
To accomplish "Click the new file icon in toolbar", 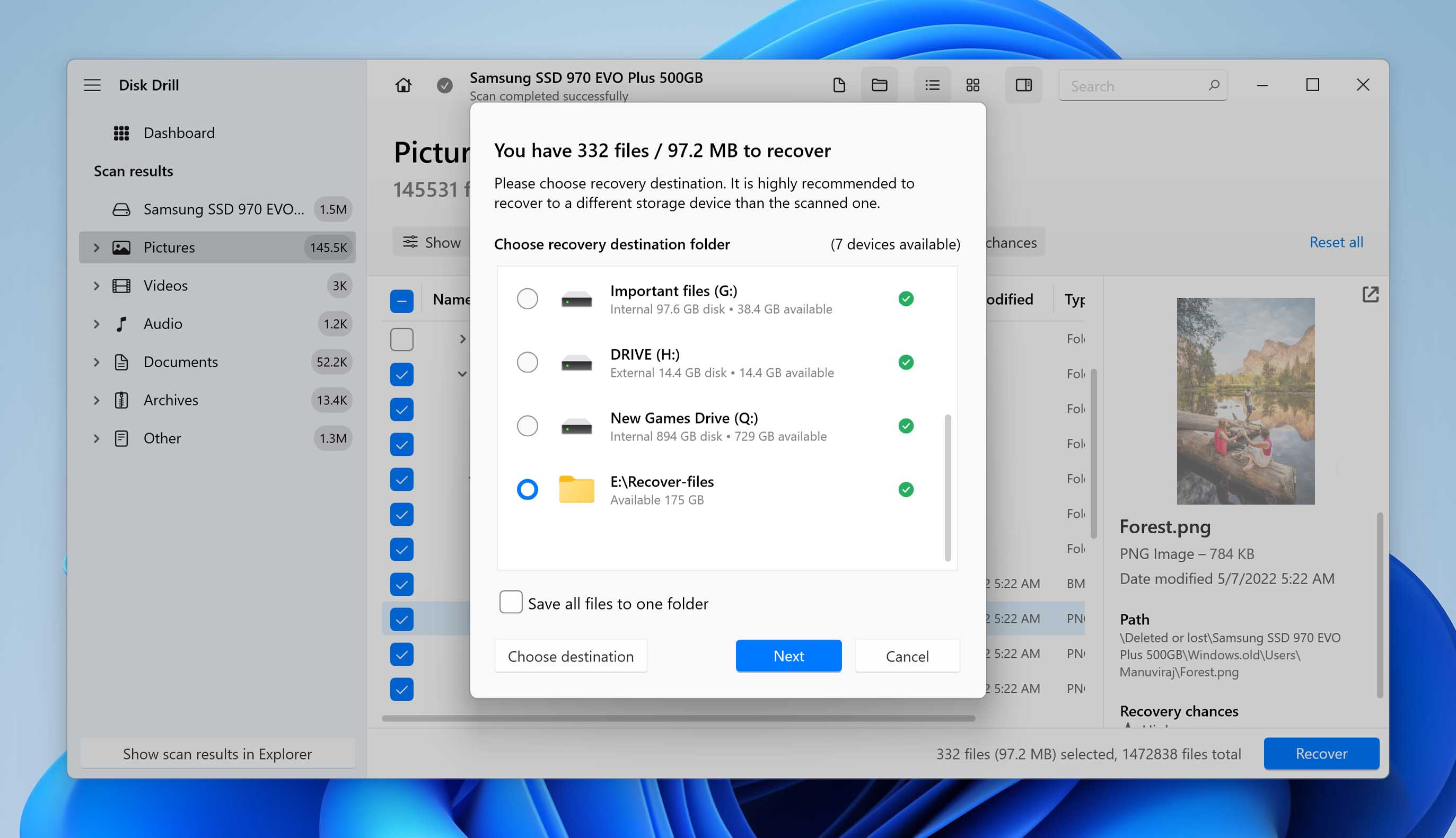I will coord(839,85).
